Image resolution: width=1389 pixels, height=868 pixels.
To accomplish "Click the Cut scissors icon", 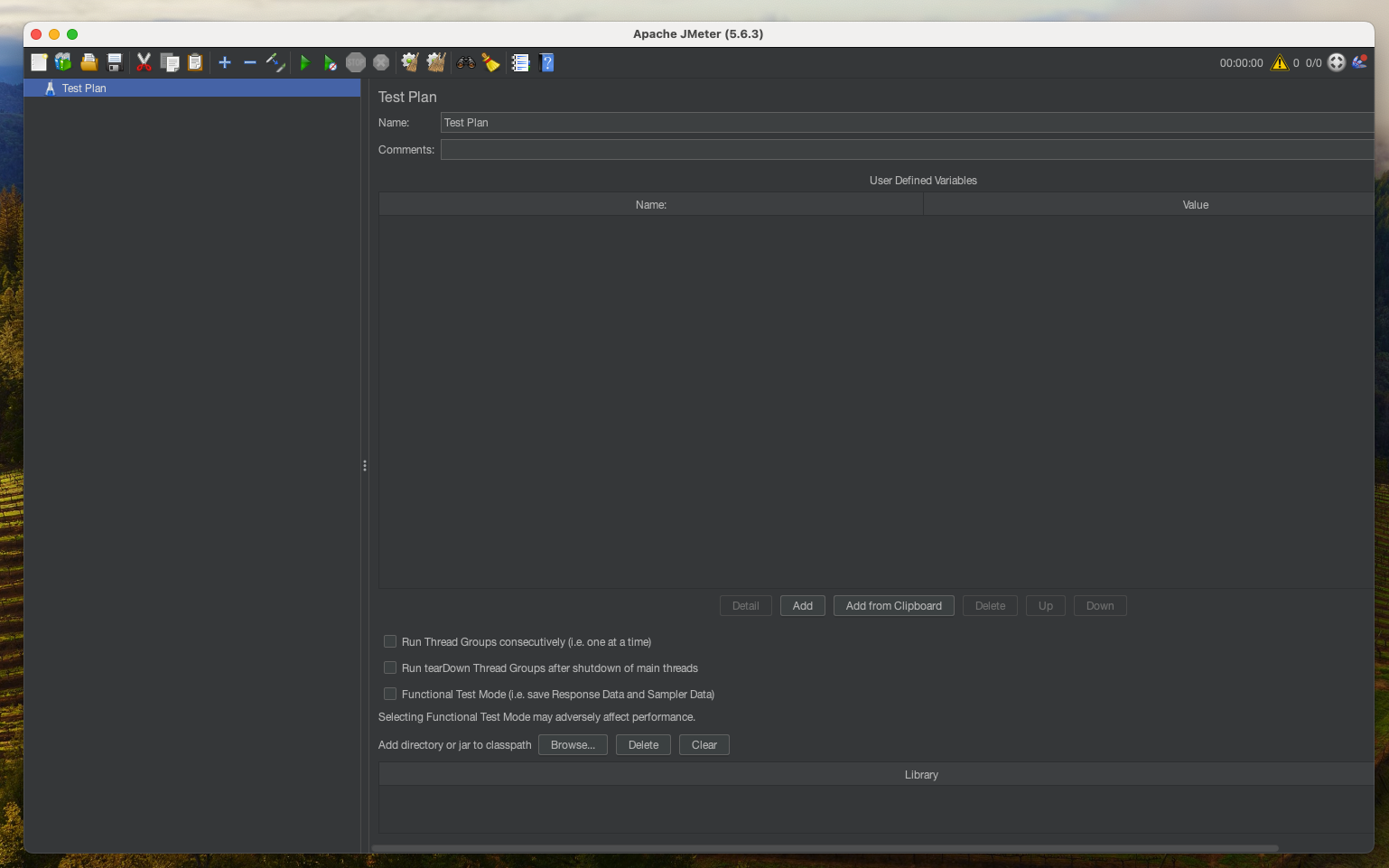I will click(144, 62).
